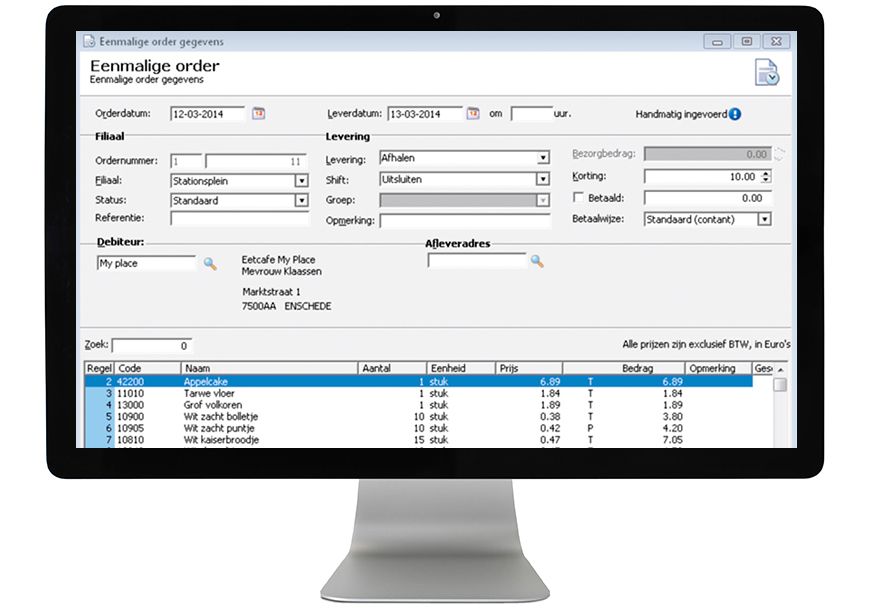This screenshot has height=609, width=882.
Task: Toggle the Betaald checkbox
Action: pyautogui.click(x=578, y=197)
